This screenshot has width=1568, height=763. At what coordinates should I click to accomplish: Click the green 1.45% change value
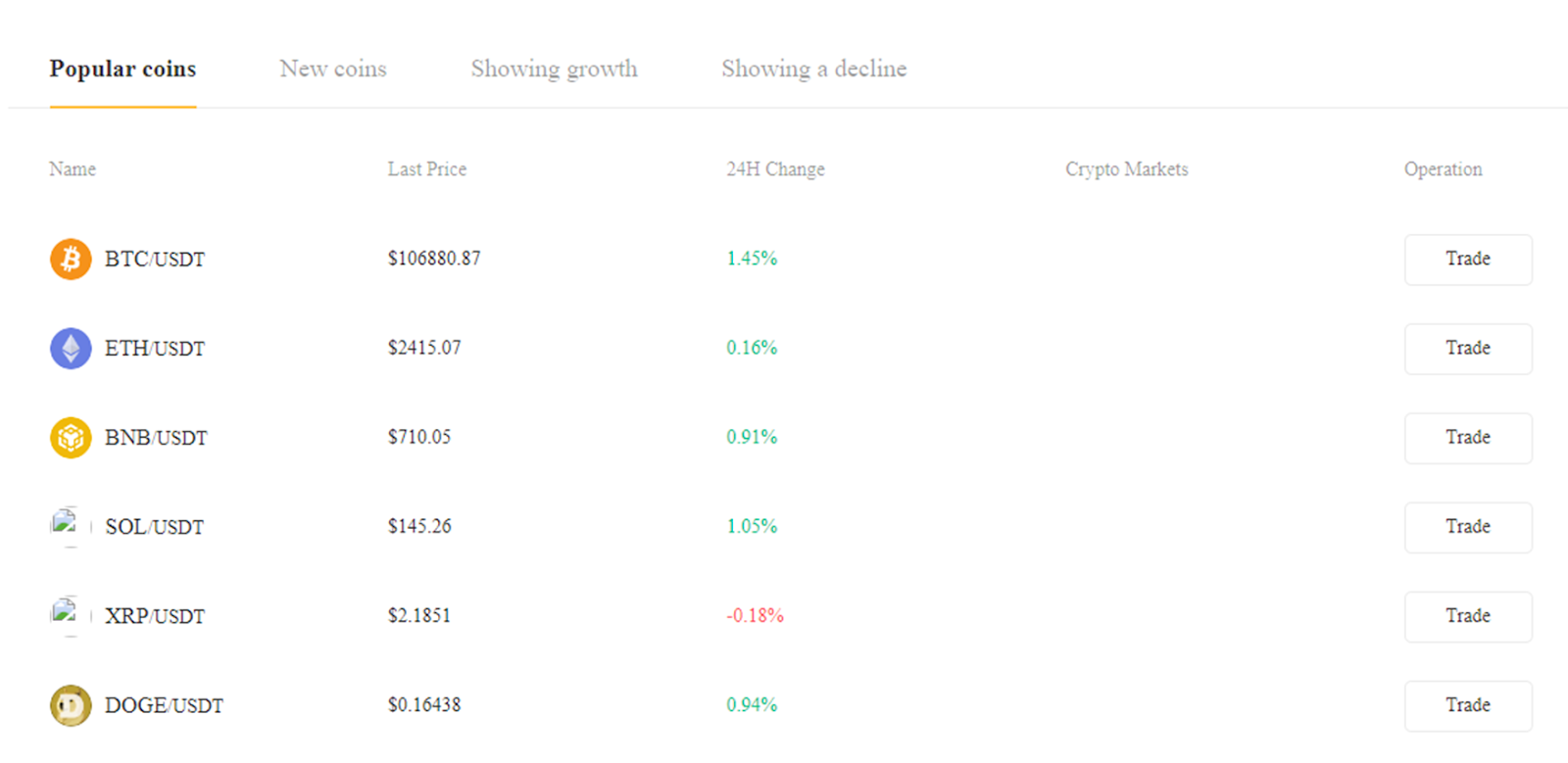tap(751, 259)
